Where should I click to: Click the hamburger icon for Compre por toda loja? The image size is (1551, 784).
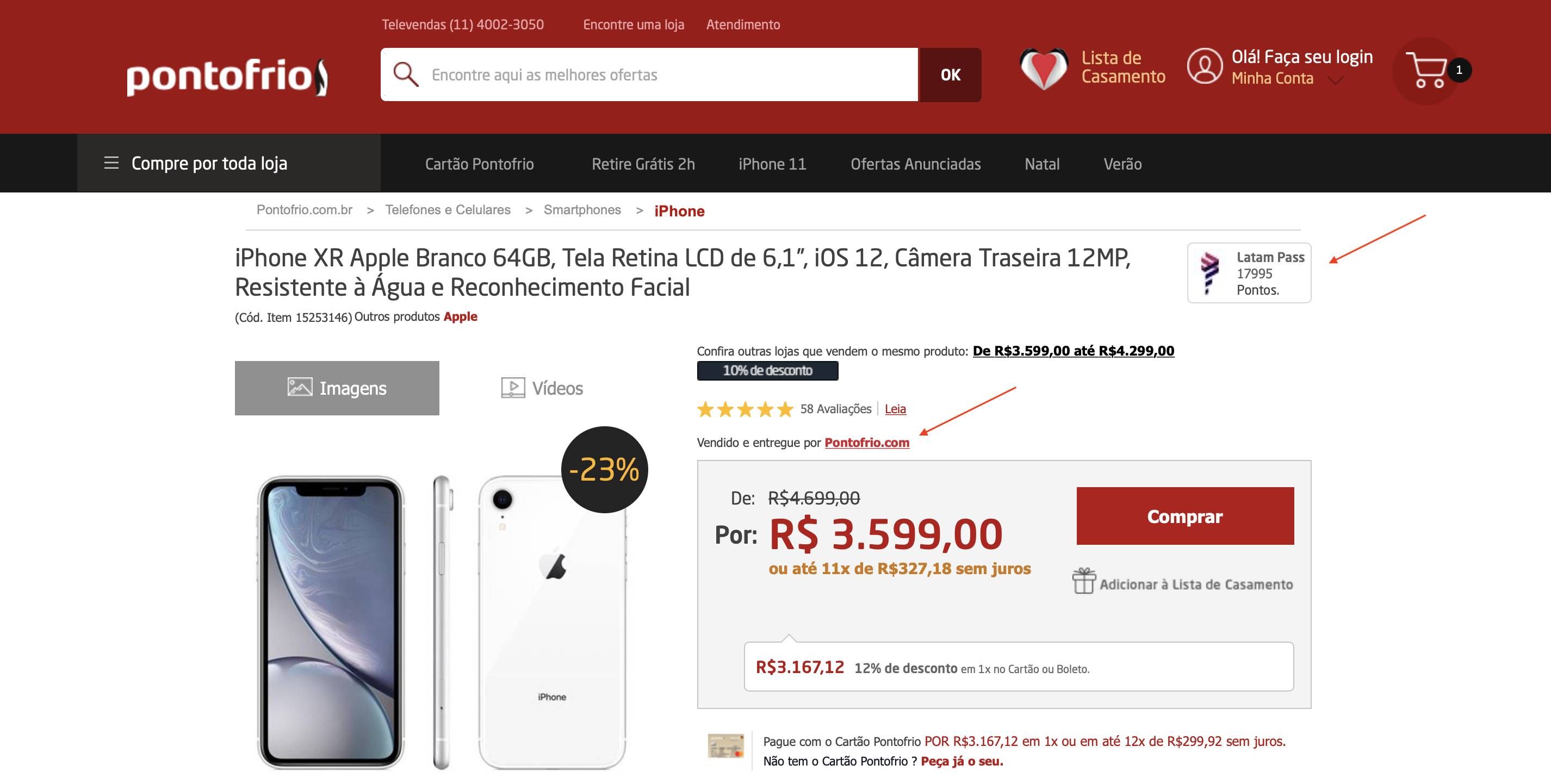point(111,163)
